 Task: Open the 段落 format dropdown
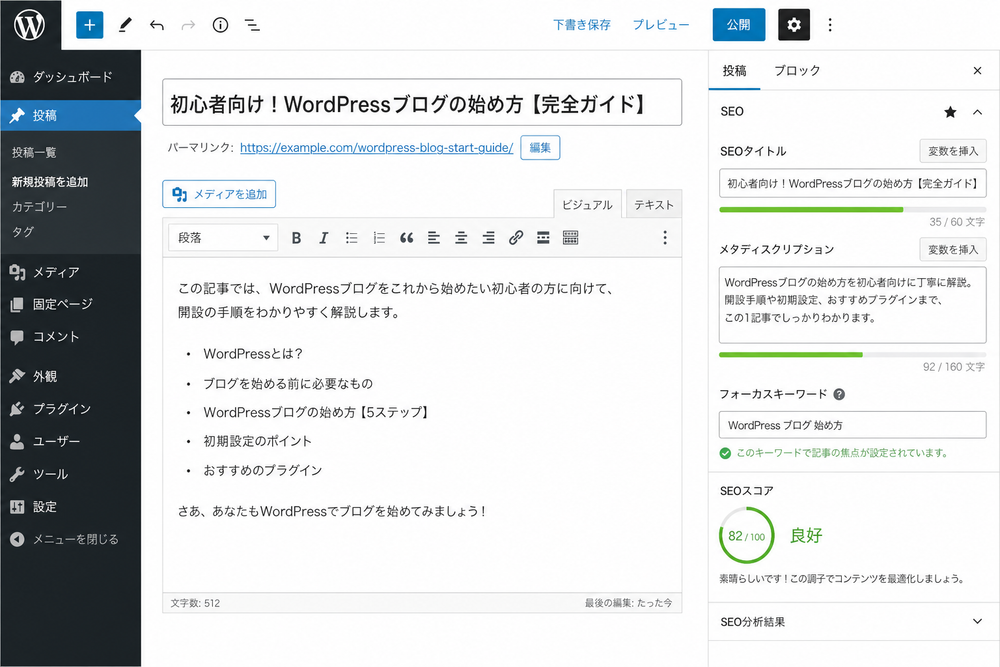click(x=223, y=238)
